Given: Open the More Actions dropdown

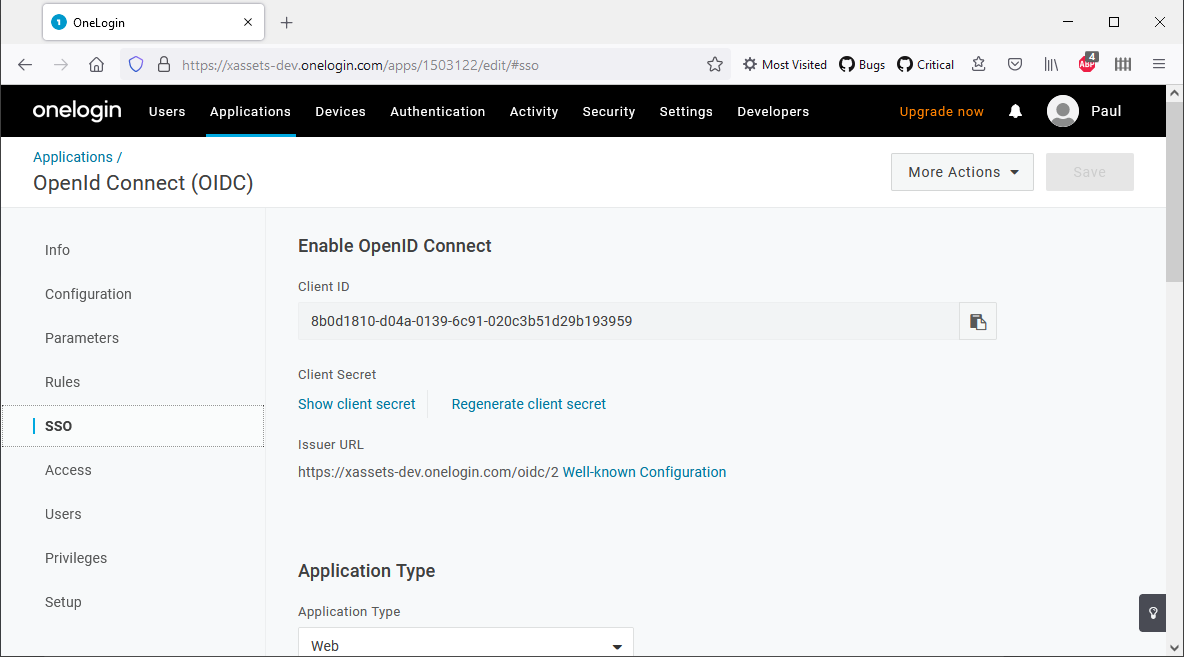Looking at the screenshot, I should pyautogui.click(x=961, y=171).
